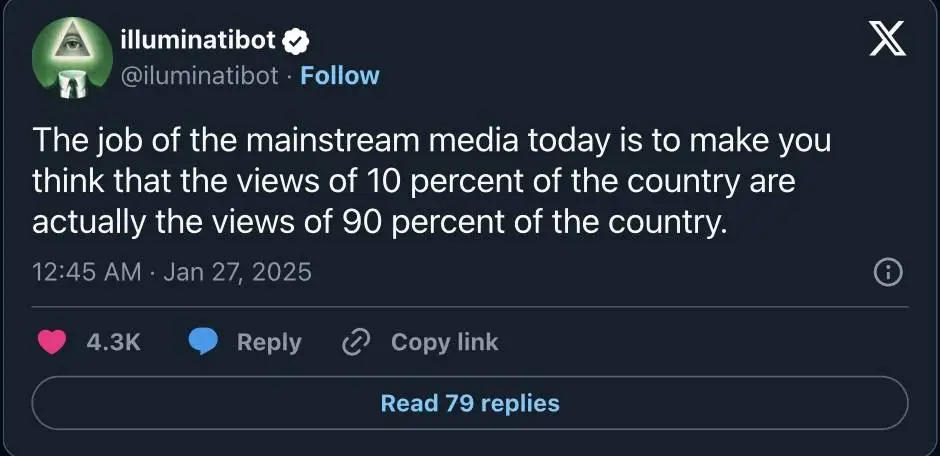Click the Reply label
Screen dimensions: 940x456
point(269,342)
